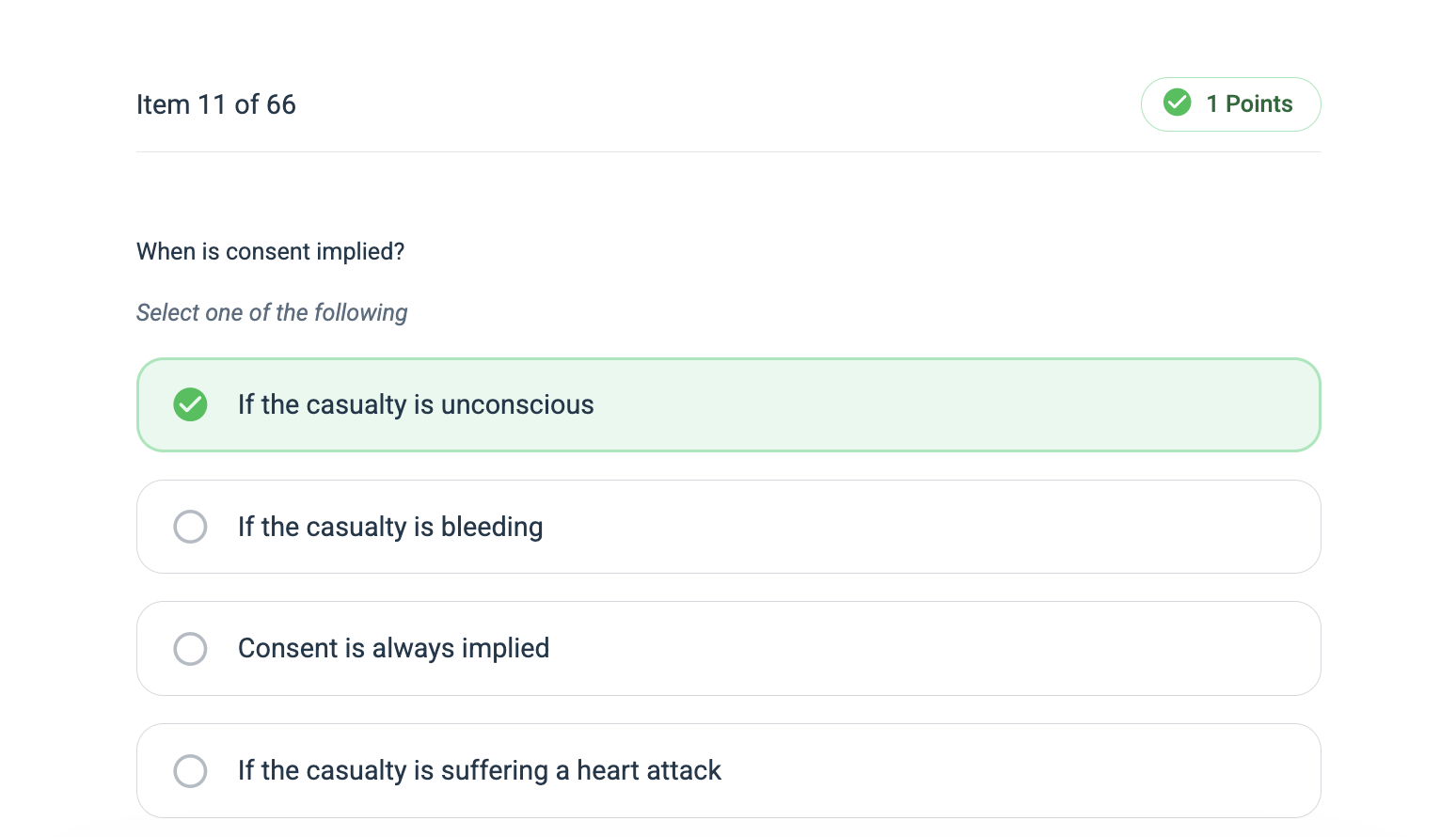Click the word "Points" in the score badge
This screenshot has height=837, width=1456.
pos(1258,103)
